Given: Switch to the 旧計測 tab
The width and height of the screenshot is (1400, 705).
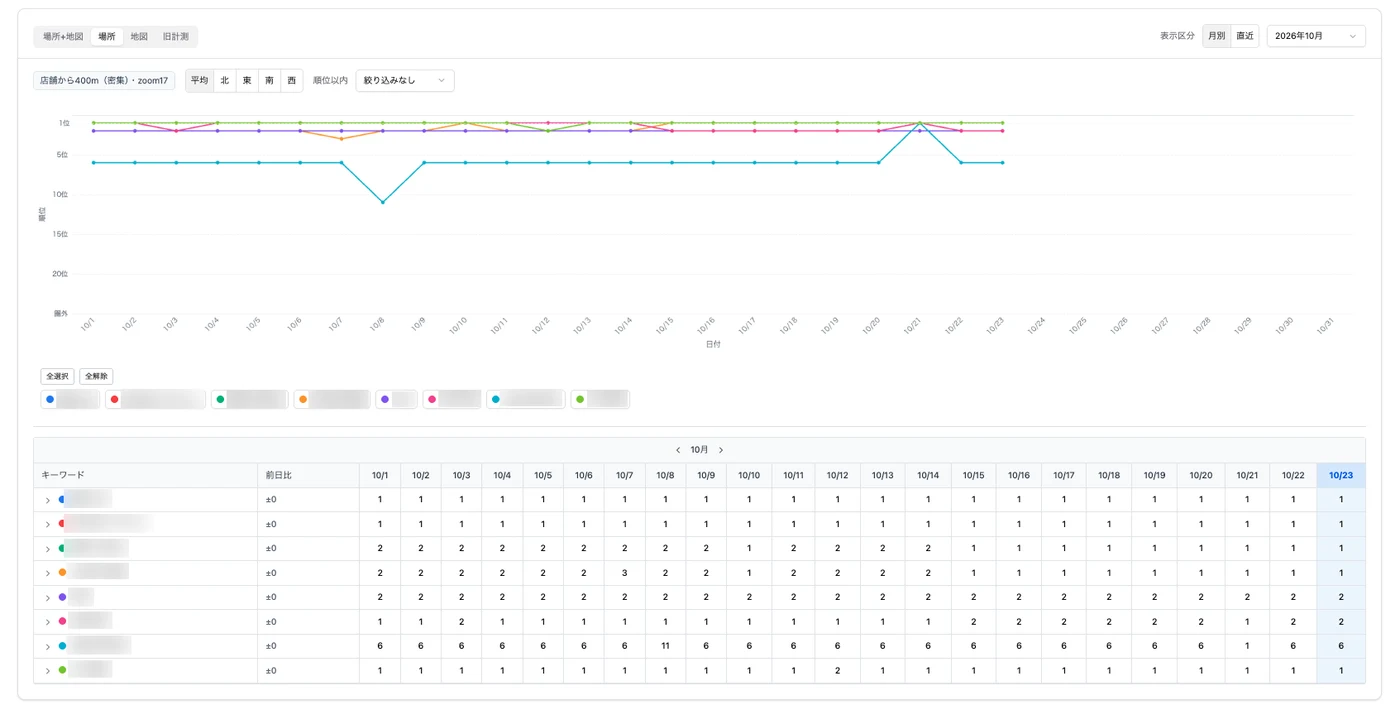Looking at the screenshot, I should point(176,36).
